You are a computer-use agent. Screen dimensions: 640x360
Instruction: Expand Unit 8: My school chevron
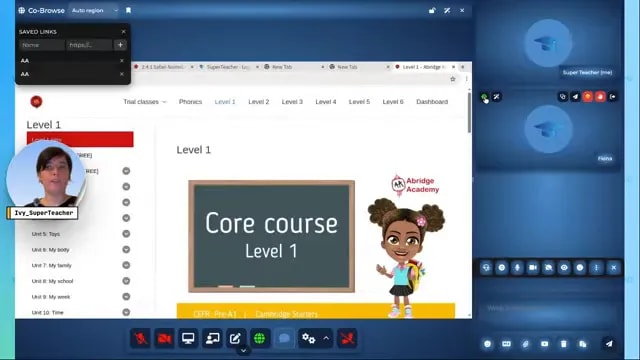click(126, 281)
